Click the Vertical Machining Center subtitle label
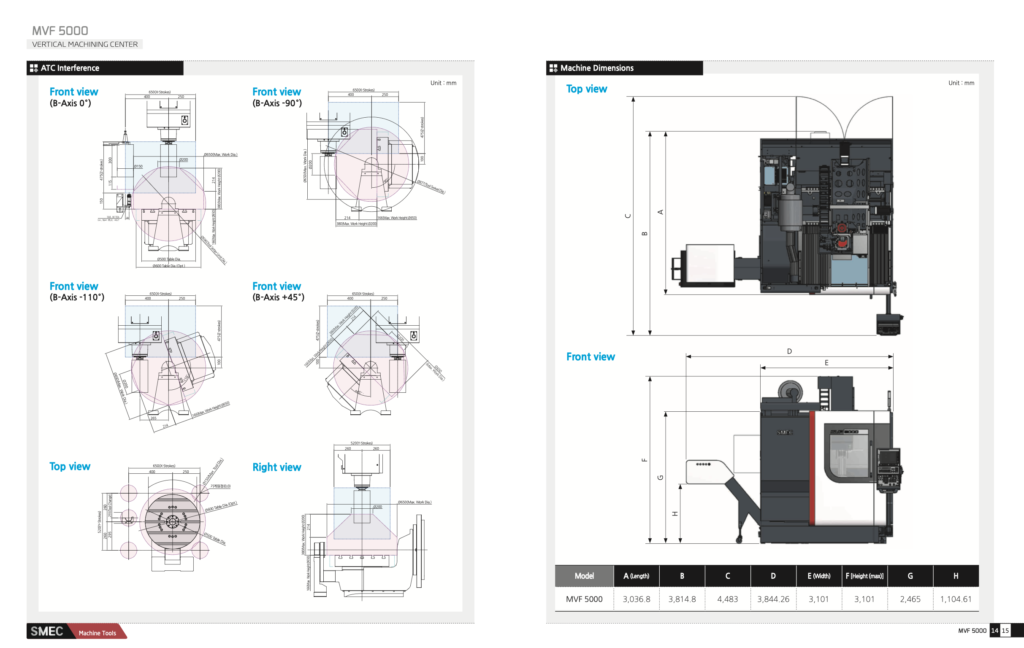1024x648 pixels. coord(85,44)
